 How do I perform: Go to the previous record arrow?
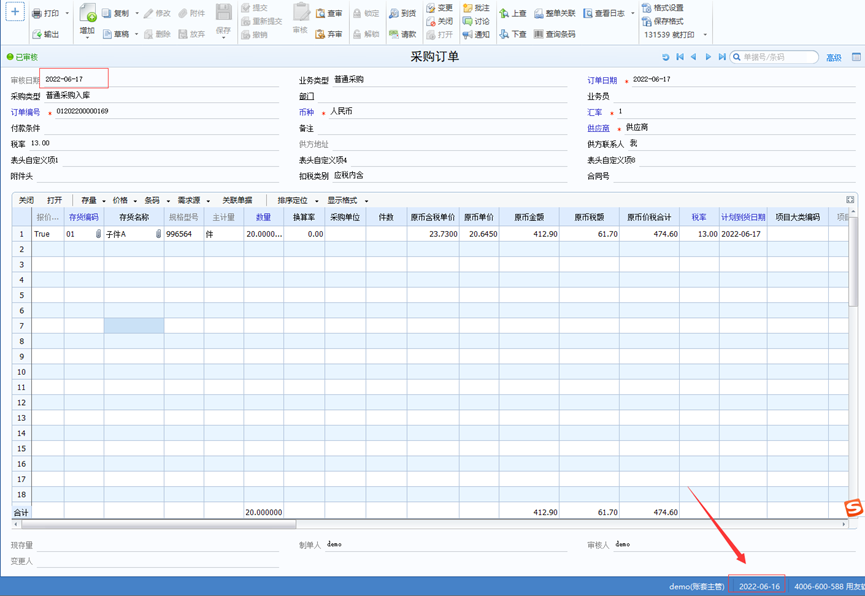[693, 57]
